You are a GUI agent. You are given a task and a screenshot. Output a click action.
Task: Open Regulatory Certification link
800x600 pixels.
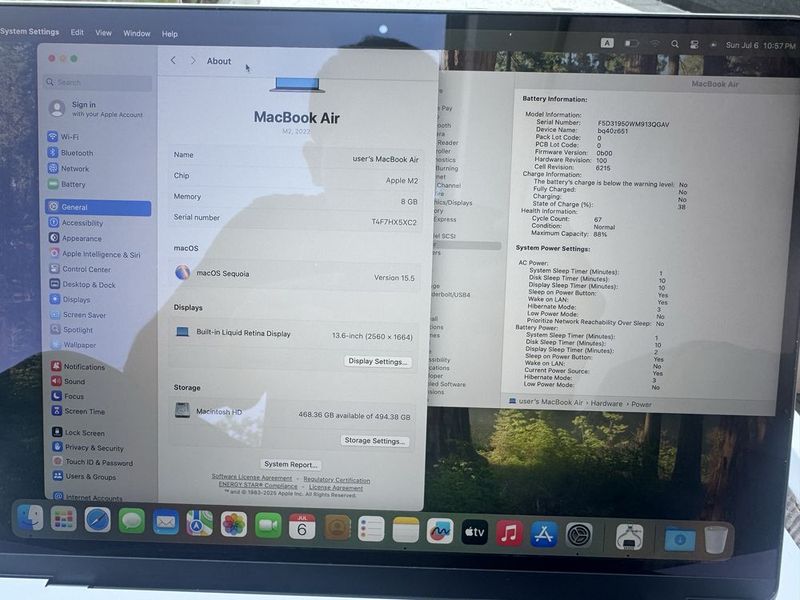[337, 480]
